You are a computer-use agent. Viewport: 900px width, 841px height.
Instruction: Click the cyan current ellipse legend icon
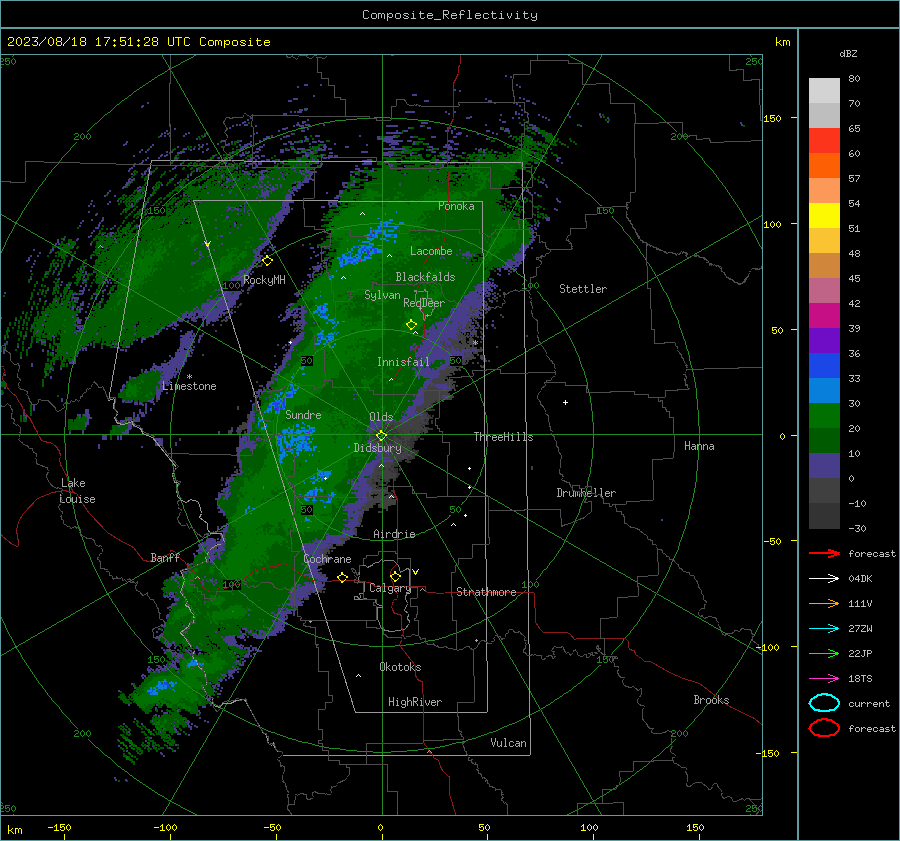pos(824,703)
